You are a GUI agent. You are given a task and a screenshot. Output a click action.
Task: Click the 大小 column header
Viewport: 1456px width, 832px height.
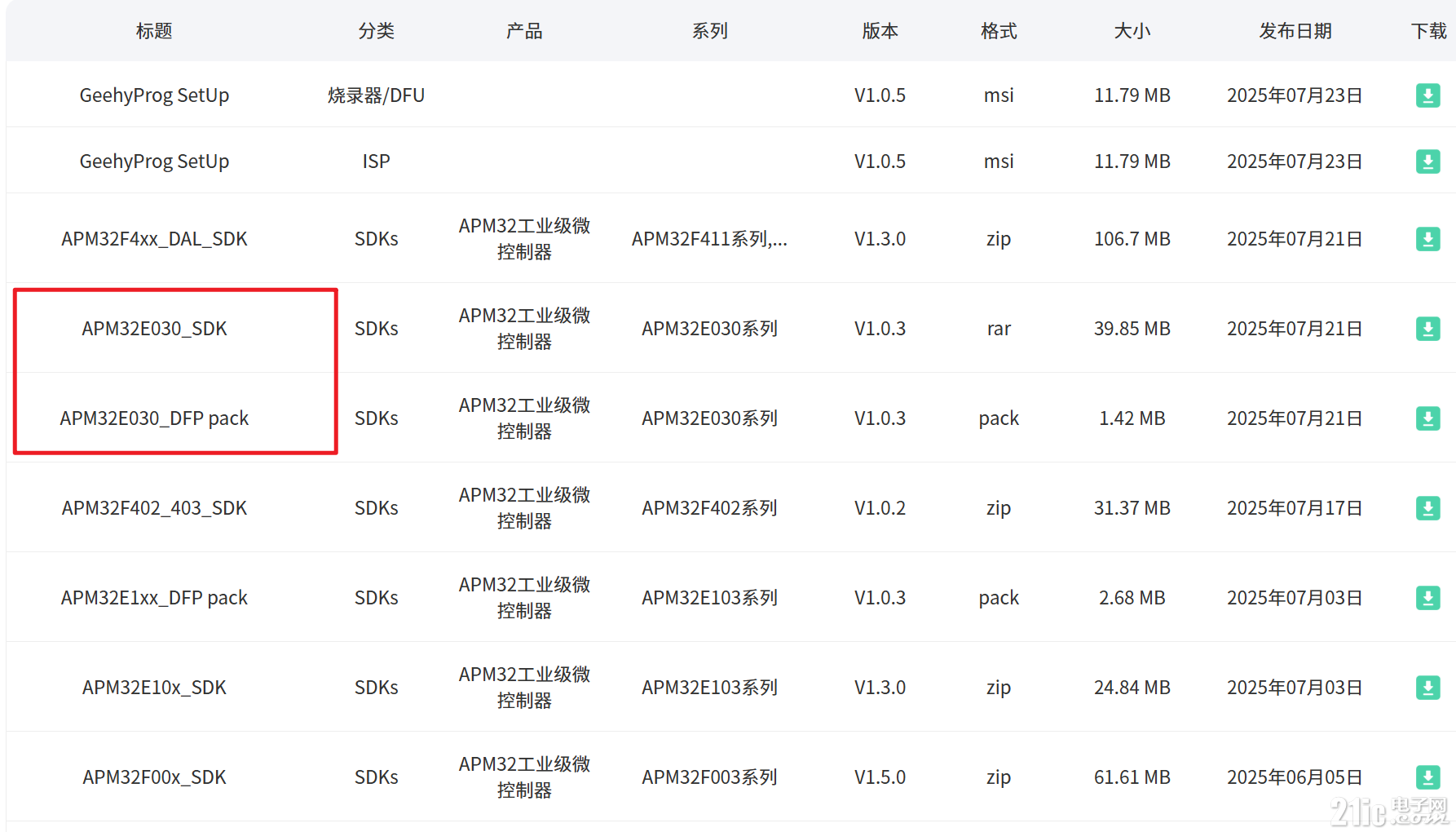click(x=1132, y=31)
